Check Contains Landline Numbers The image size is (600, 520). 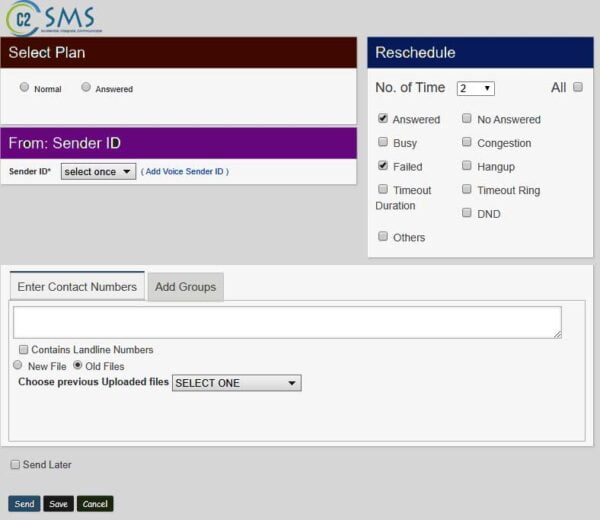pyautogui.click(x=23, y=350)
